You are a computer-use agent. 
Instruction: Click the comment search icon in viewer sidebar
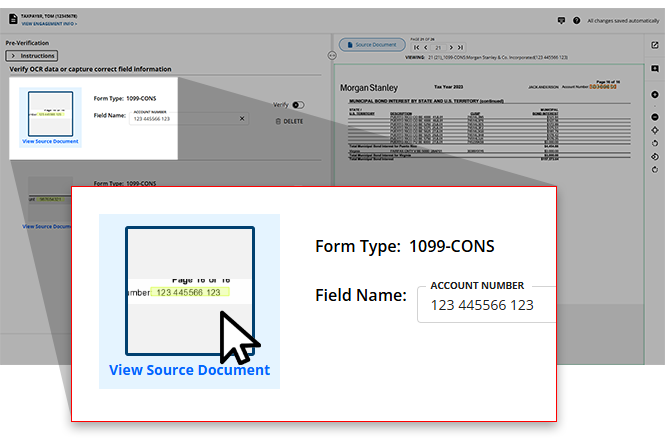coord(655,69)
